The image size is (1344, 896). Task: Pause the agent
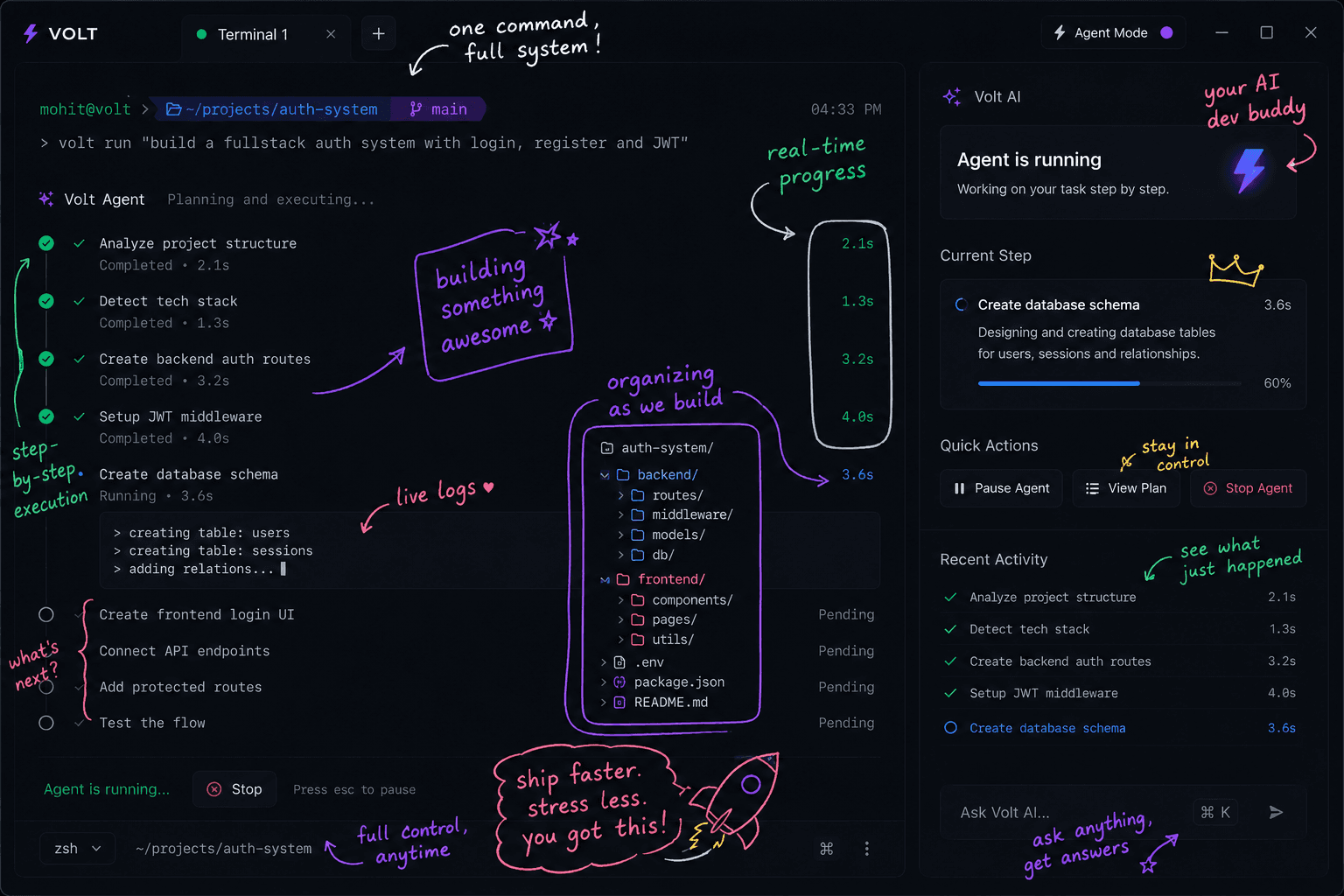pos(1002,488)
